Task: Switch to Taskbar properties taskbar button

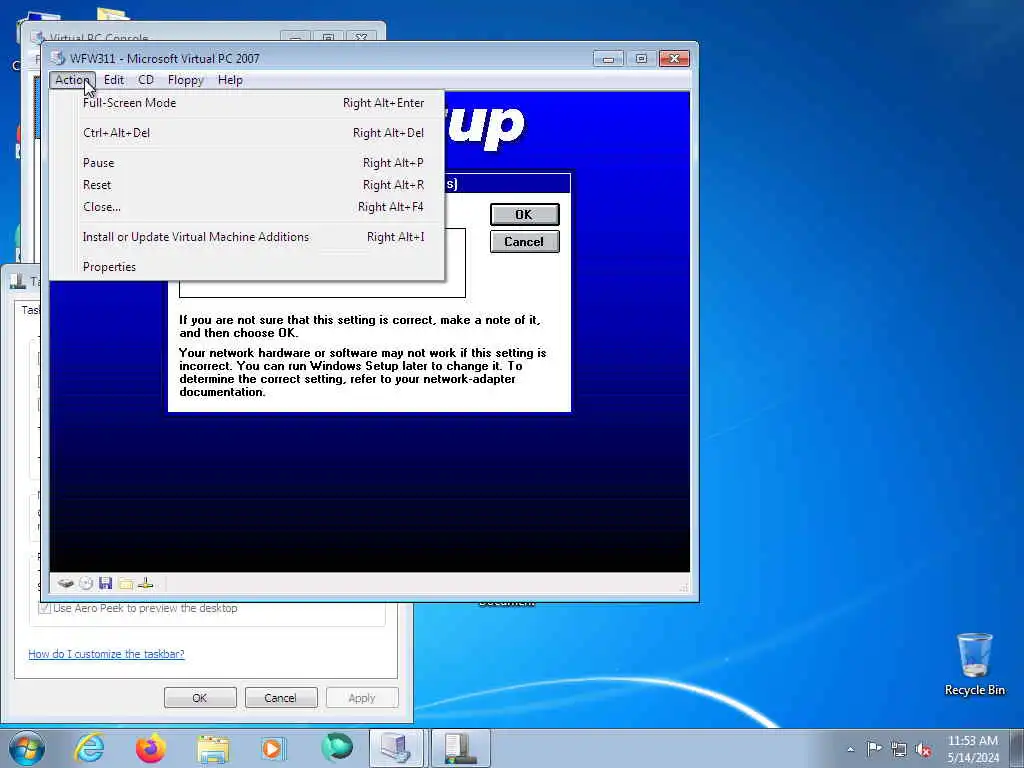Action: pos(460,748)
